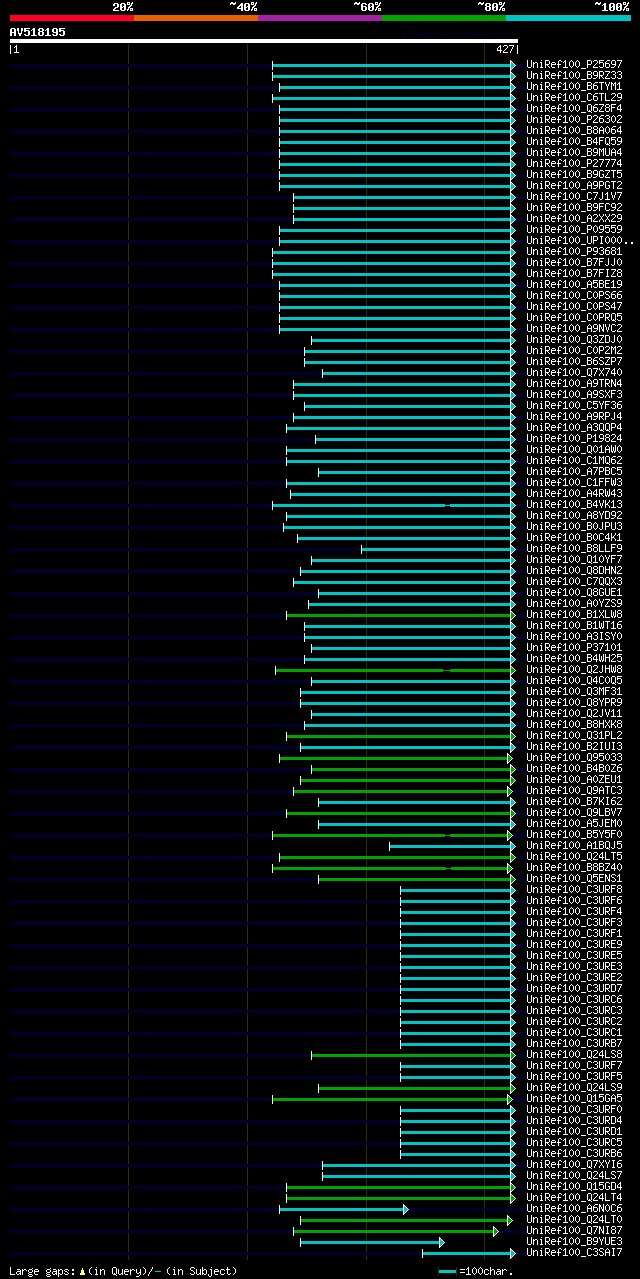Select label UniRef100_Q3ZDJ0
Viewport: 640px width, 1279px height.
574,339
